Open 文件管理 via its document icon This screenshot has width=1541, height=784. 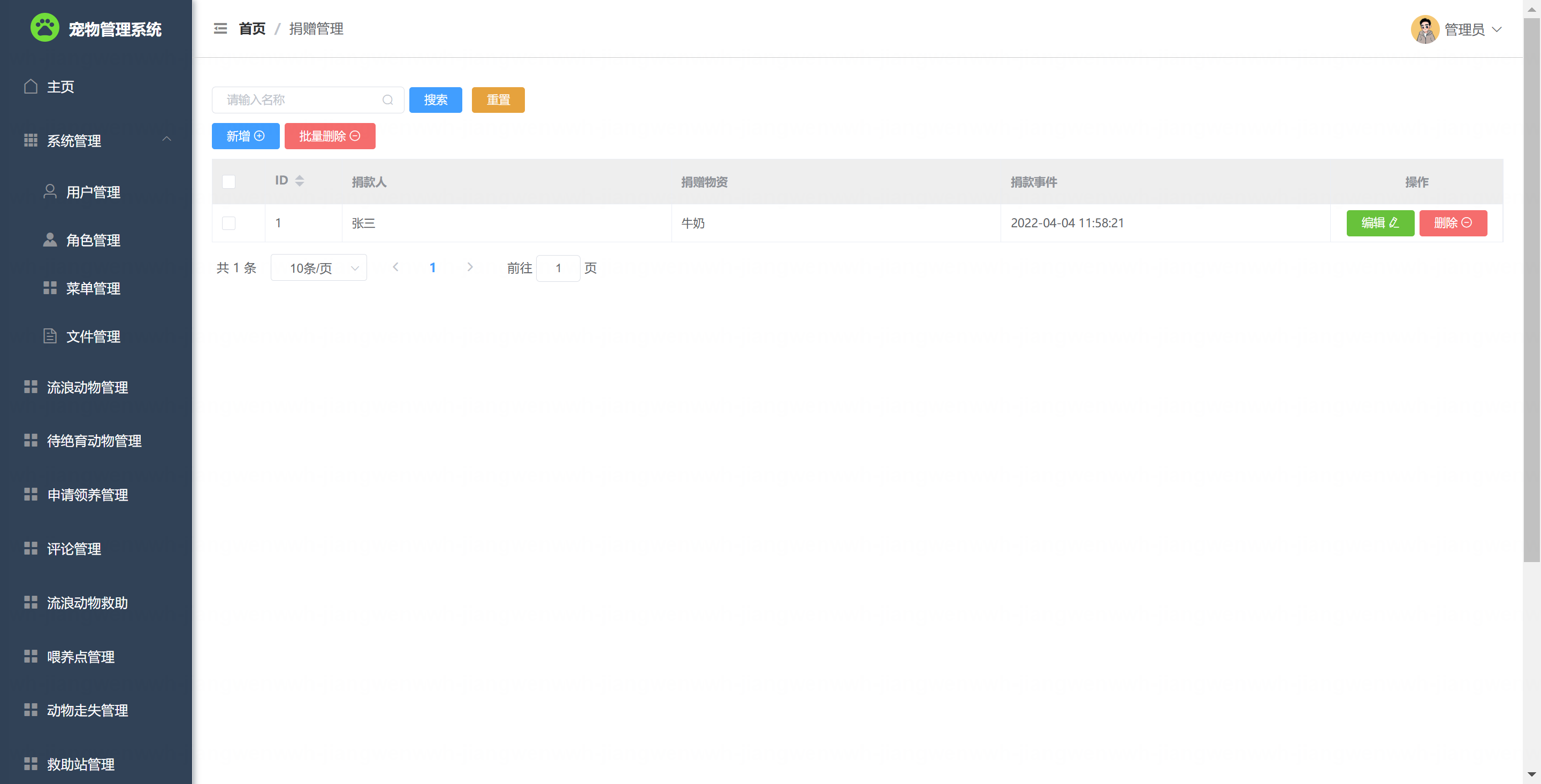point(50,336)
